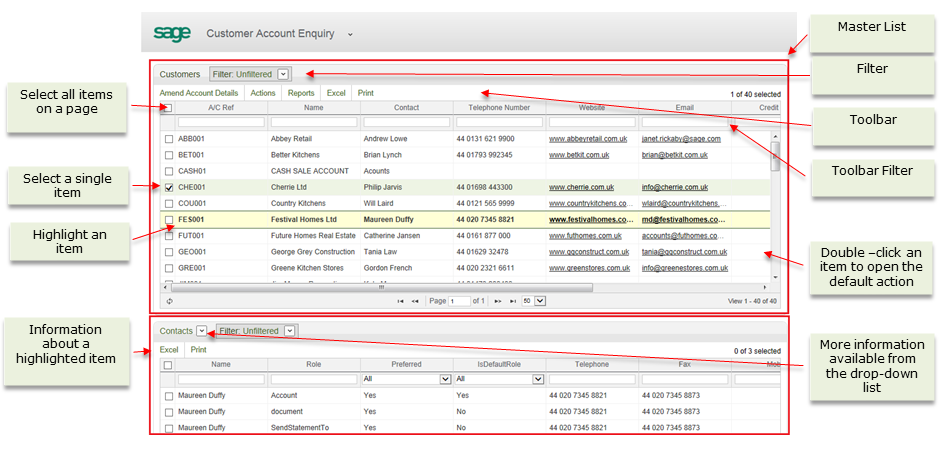Open the Contacts panel dropdown arrow
The image size is (945, 453).
(x=201, y=331)
